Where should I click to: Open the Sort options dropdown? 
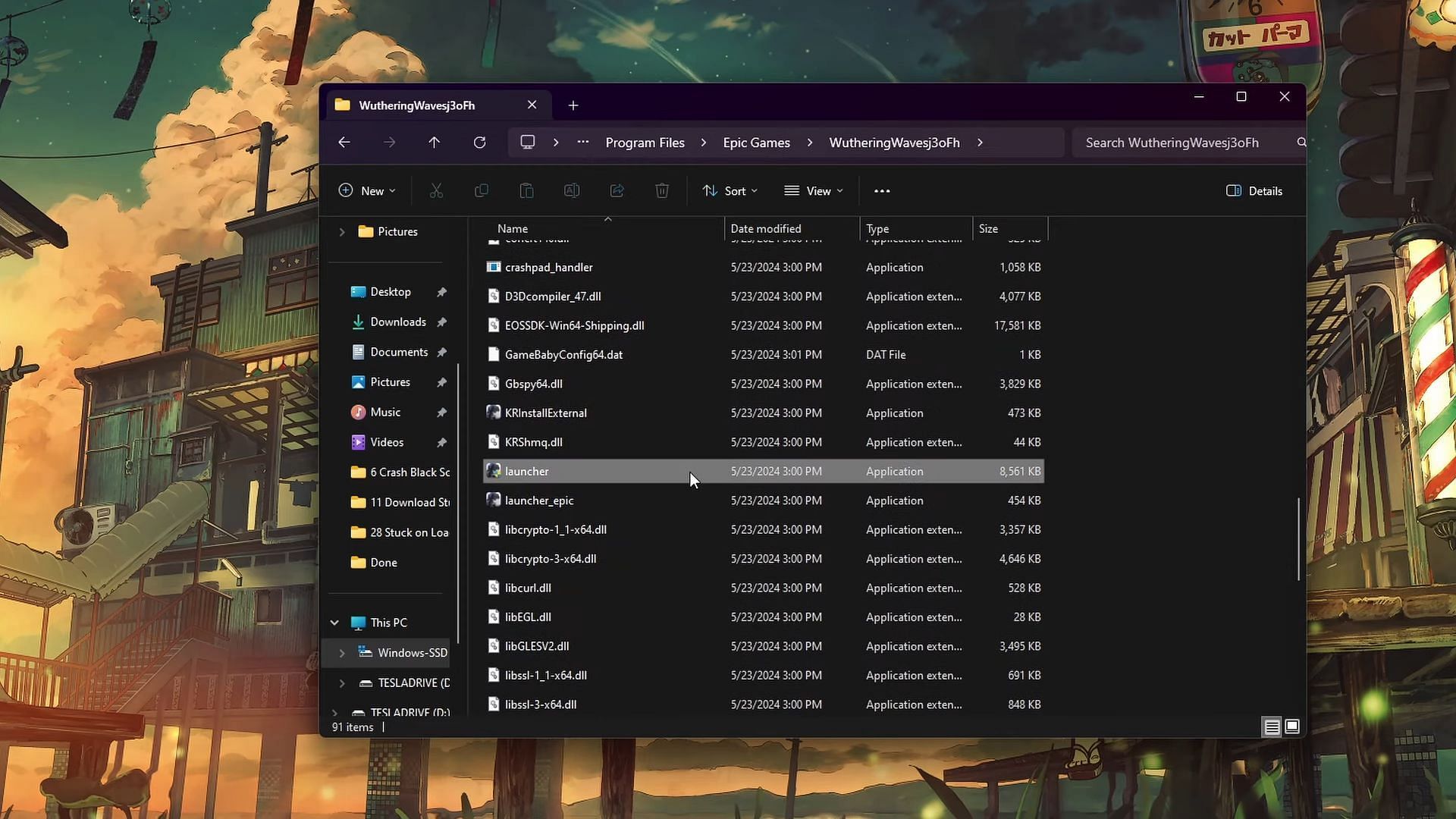coord(730,191)
